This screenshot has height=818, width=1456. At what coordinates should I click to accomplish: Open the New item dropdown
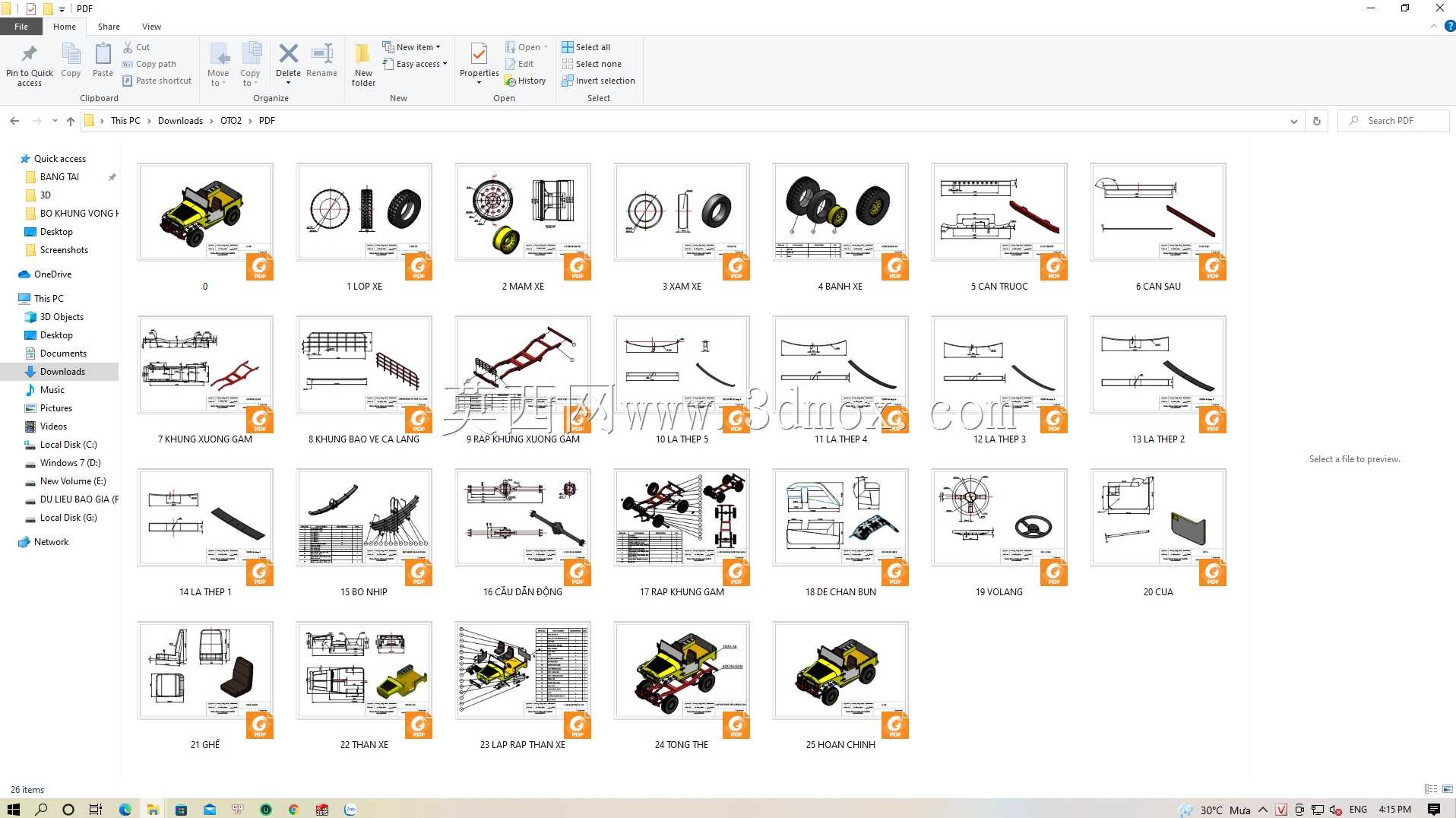(411, 47)
